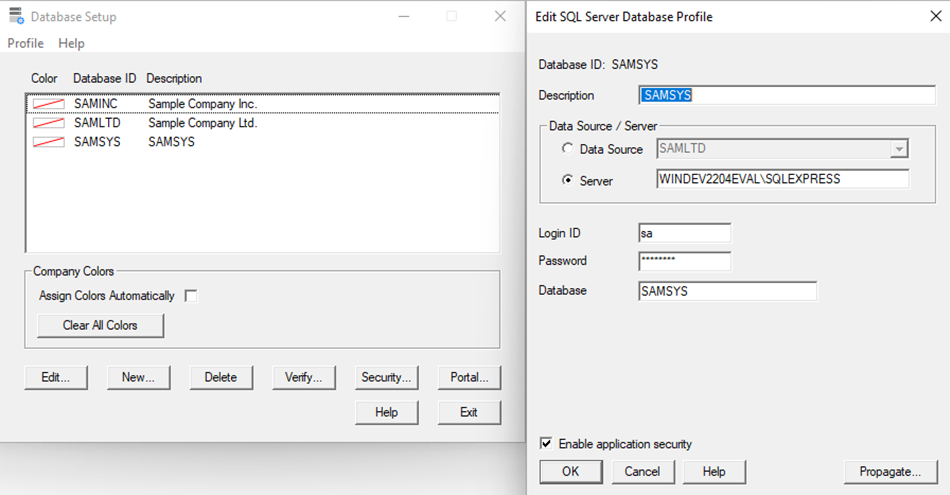
Task: Select the Sample Company Ltd. database row
Action: 202,123
